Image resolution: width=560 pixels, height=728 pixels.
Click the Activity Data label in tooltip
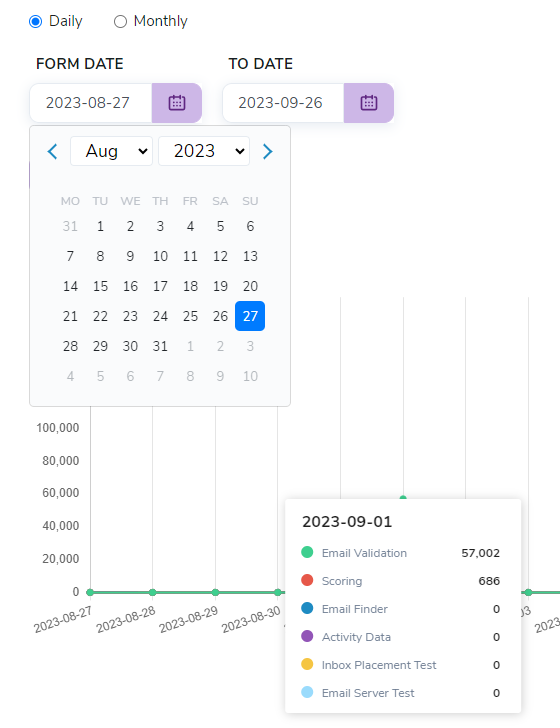(x=356, y=637)
